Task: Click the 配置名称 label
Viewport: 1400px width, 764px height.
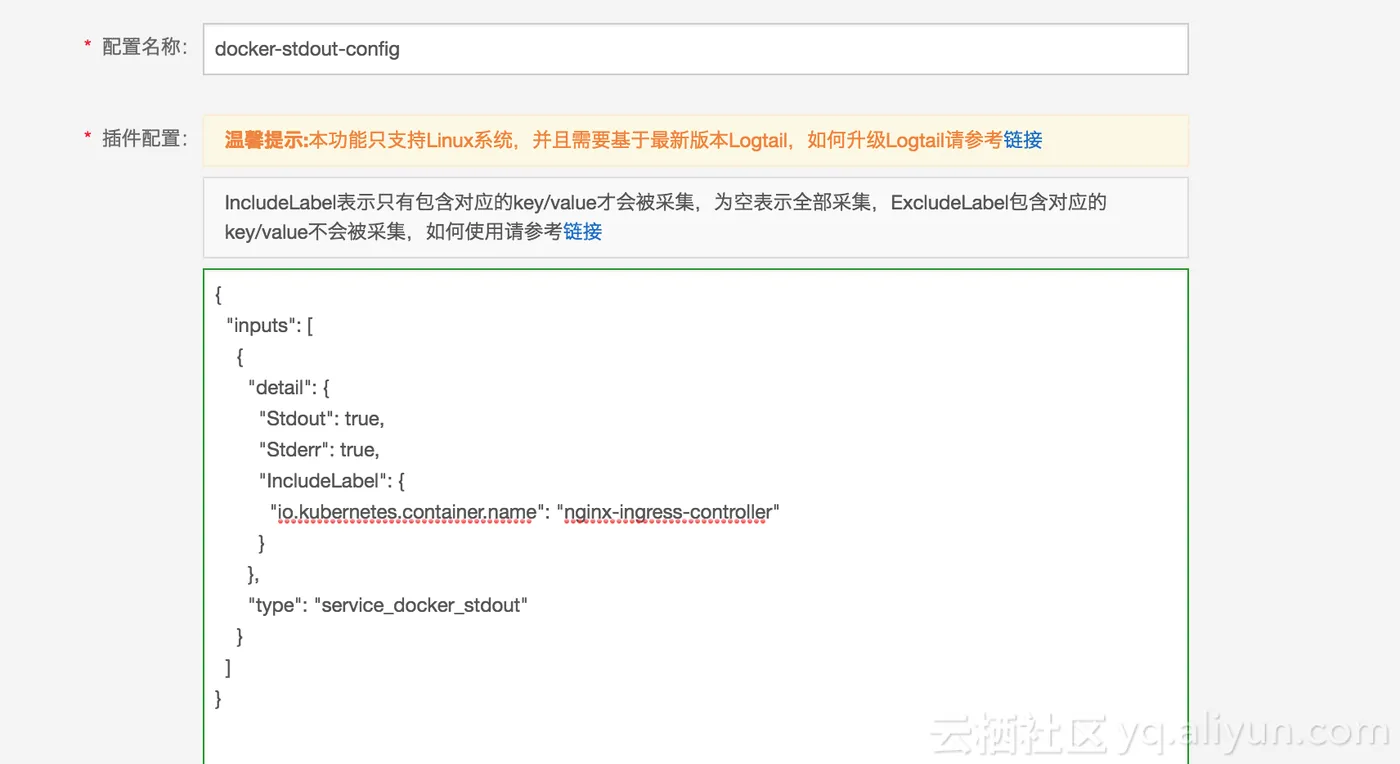Action: click(x=144, y=47)
